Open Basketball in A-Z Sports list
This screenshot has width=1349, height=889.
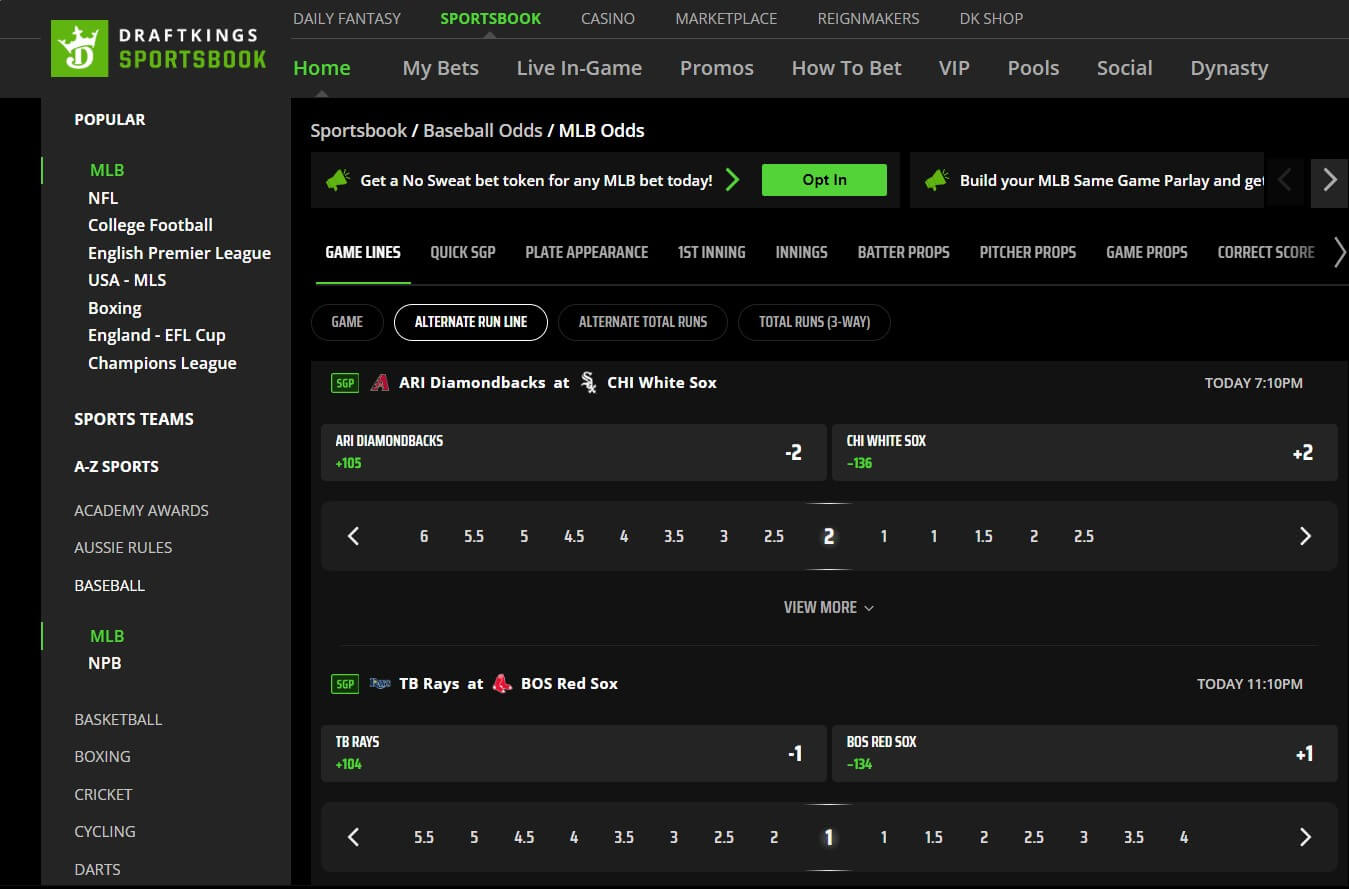coord(118,719)
